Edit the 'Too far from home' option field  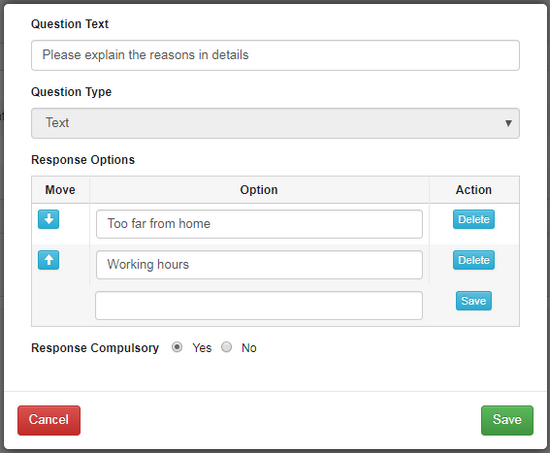coord(259,224)
